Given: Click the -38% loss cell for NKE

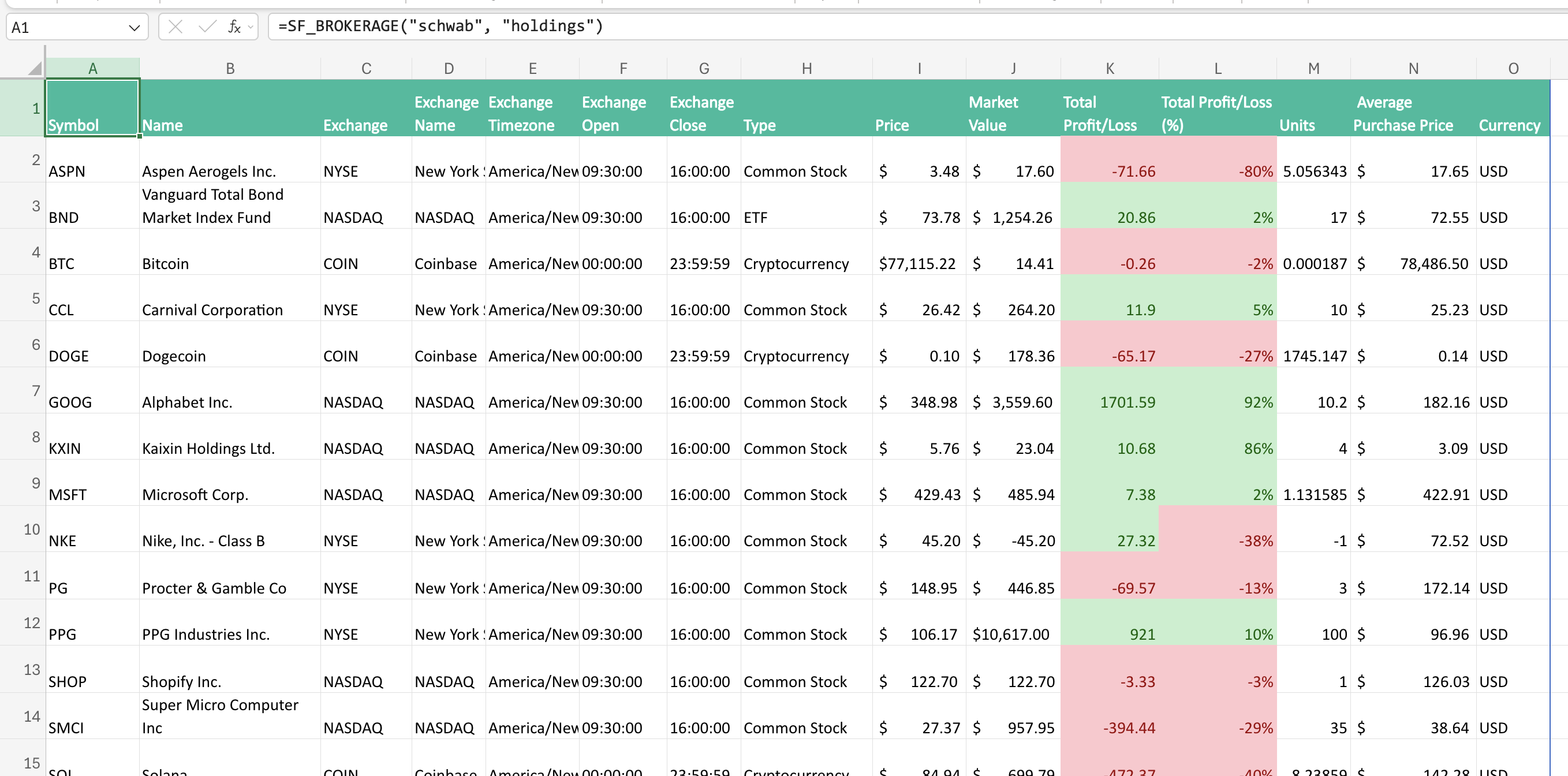Looking at the screenshot, I should (1218, 529).
